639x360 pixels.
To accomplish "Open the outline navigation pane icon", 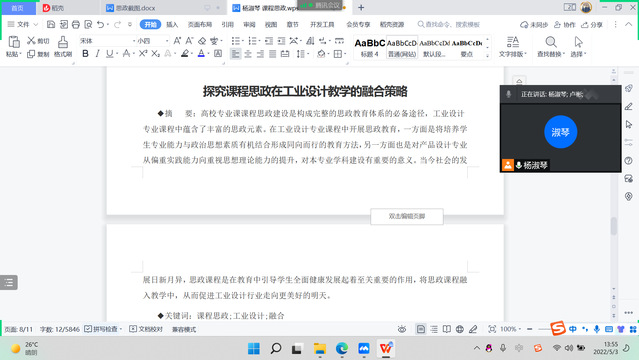I will [x=9, y=282].
